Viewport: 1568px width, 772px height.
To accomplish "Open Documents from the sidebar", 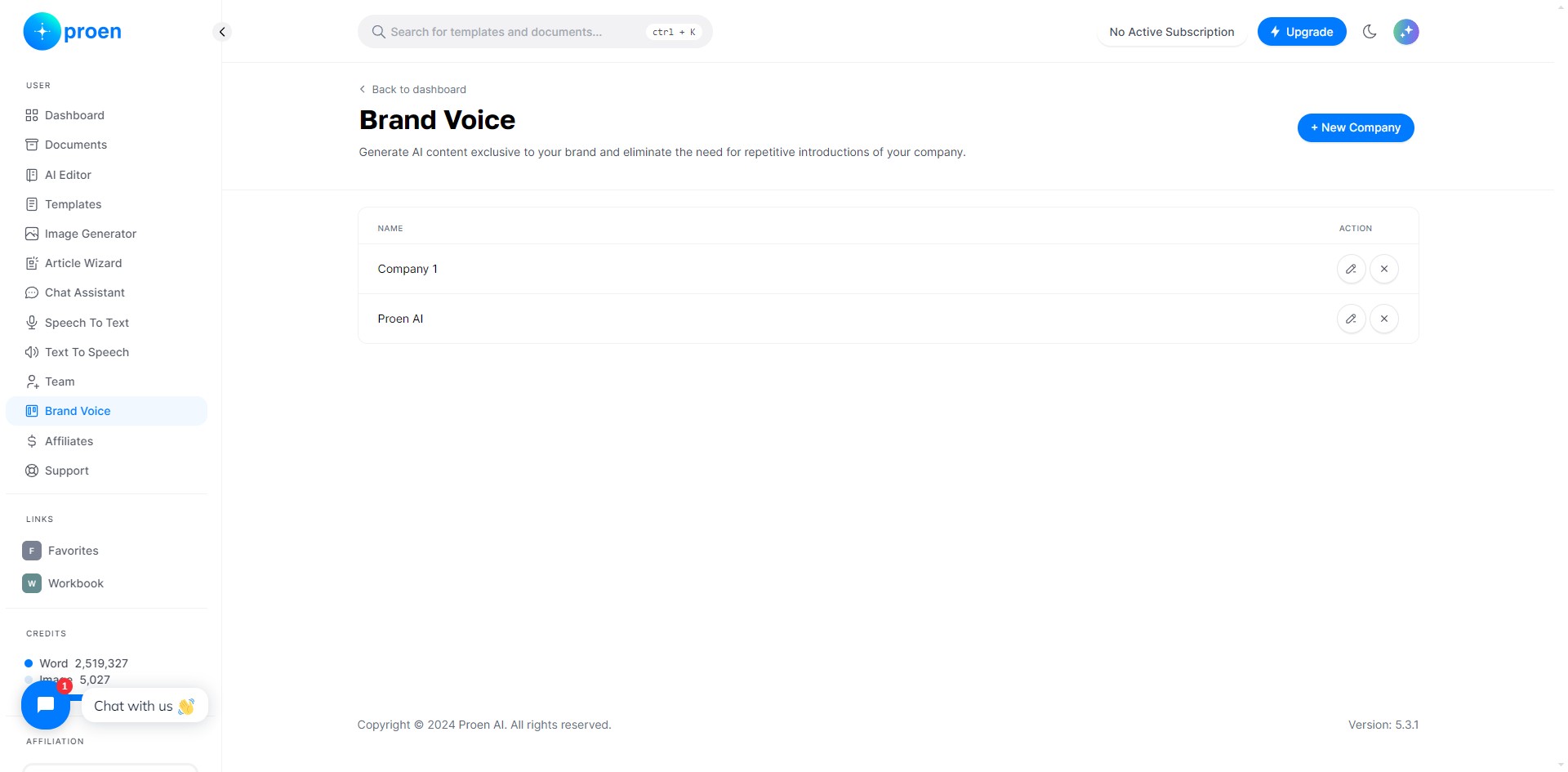I will click(x=107, y=145).
